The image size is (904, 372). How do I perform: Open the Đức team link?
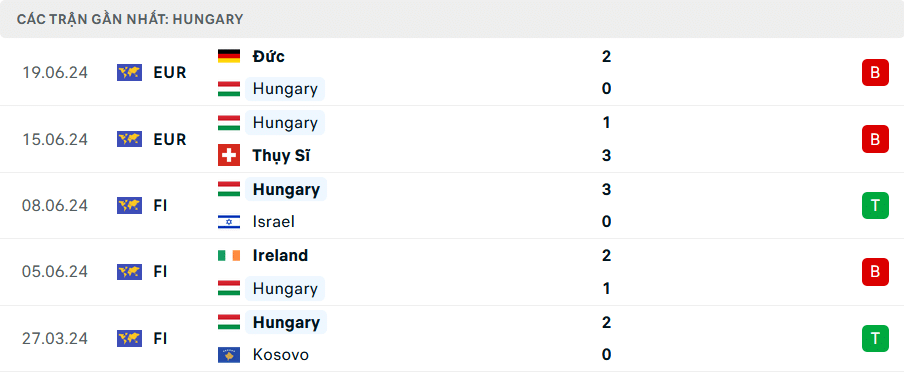269,57
